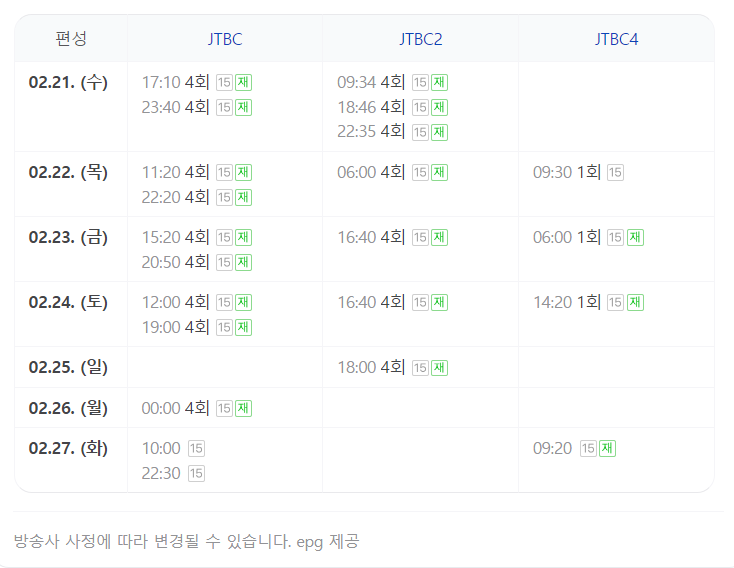The width and height of the screenshot is (734, 568).
Task: Click the epg 제공 notice text
Action: click(x=328, y=541)
